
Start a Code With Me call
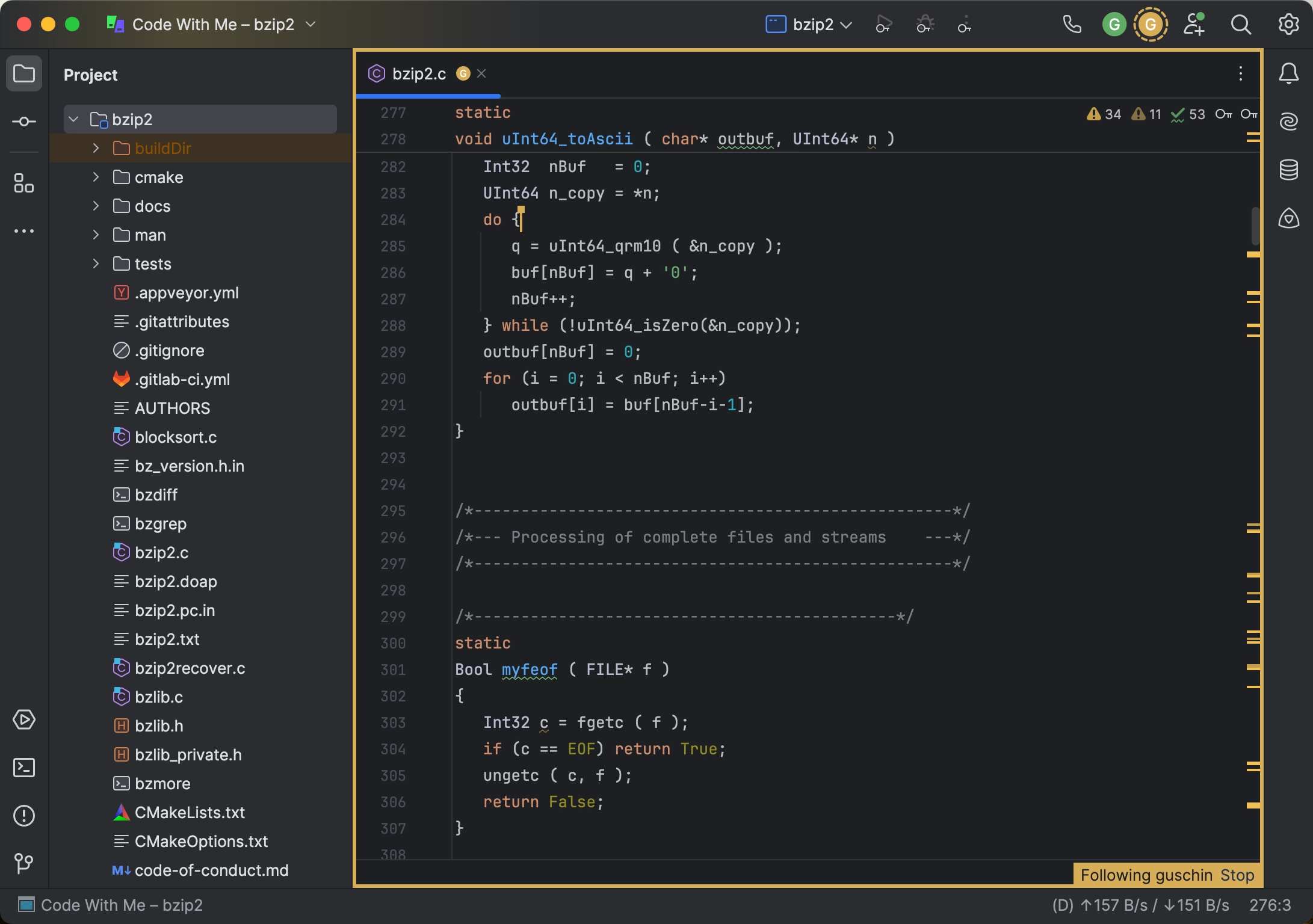pos(1072,25)
